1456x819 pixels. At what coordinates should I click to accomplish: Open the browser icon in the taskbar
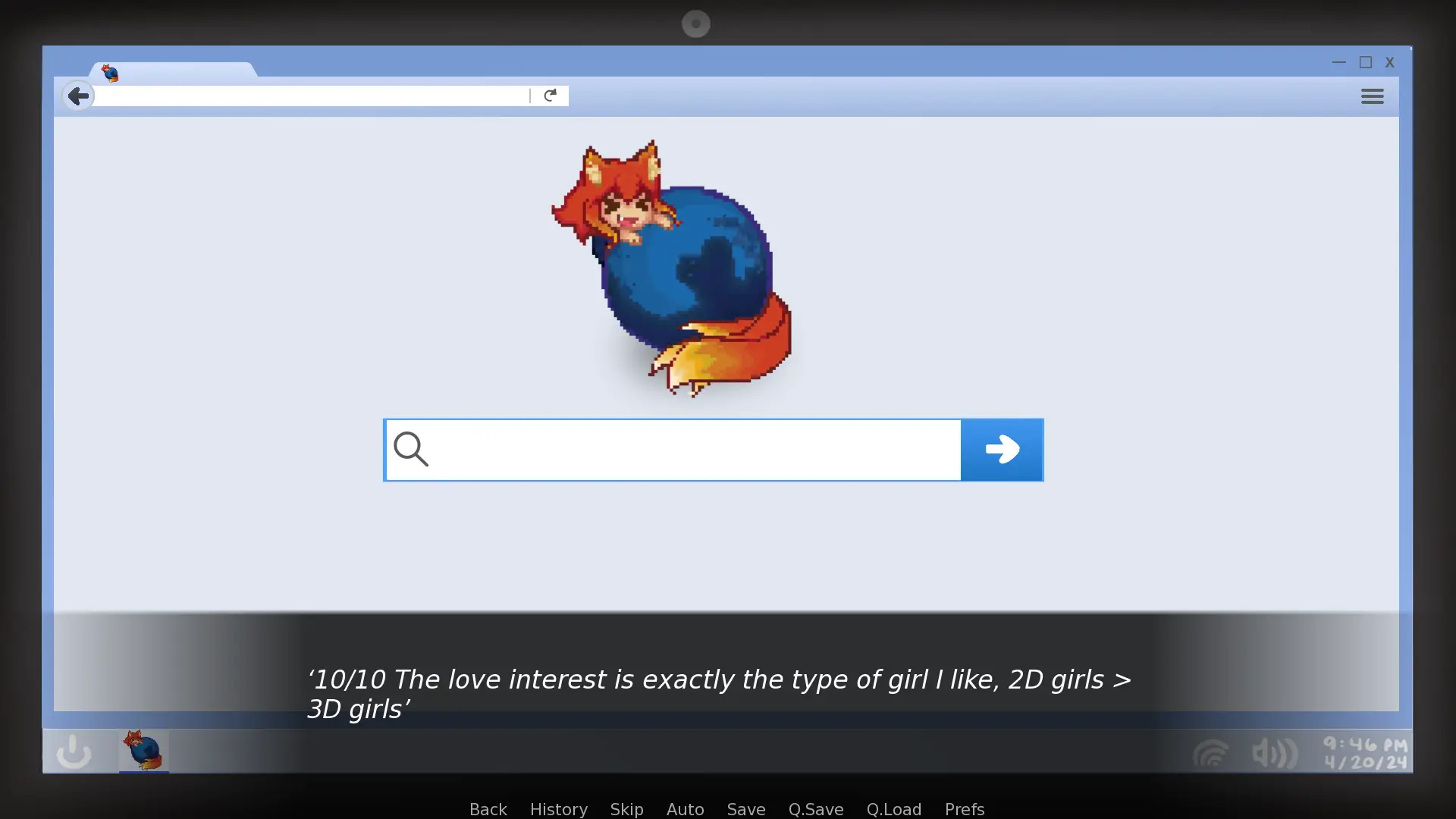[x=143, y=750]
